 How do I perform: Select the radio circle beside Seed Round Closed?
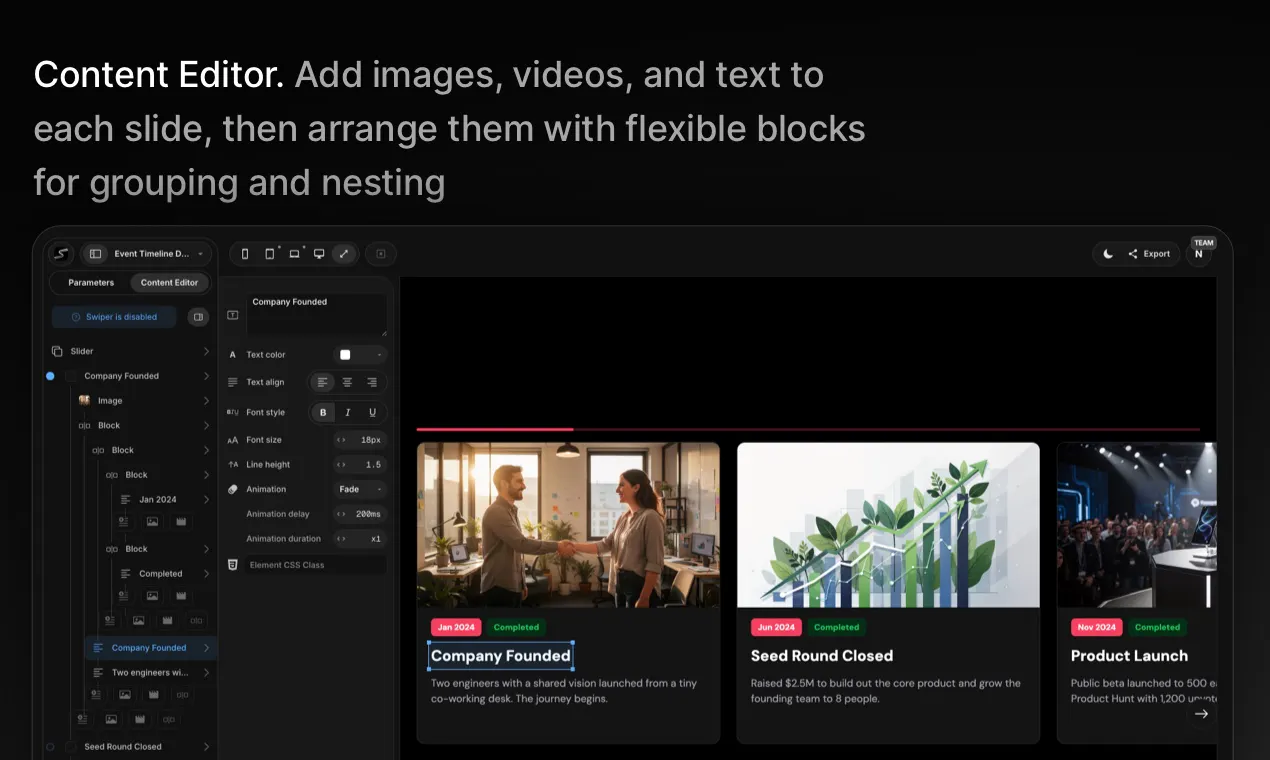pyautogui.click(x=50, y=747)
